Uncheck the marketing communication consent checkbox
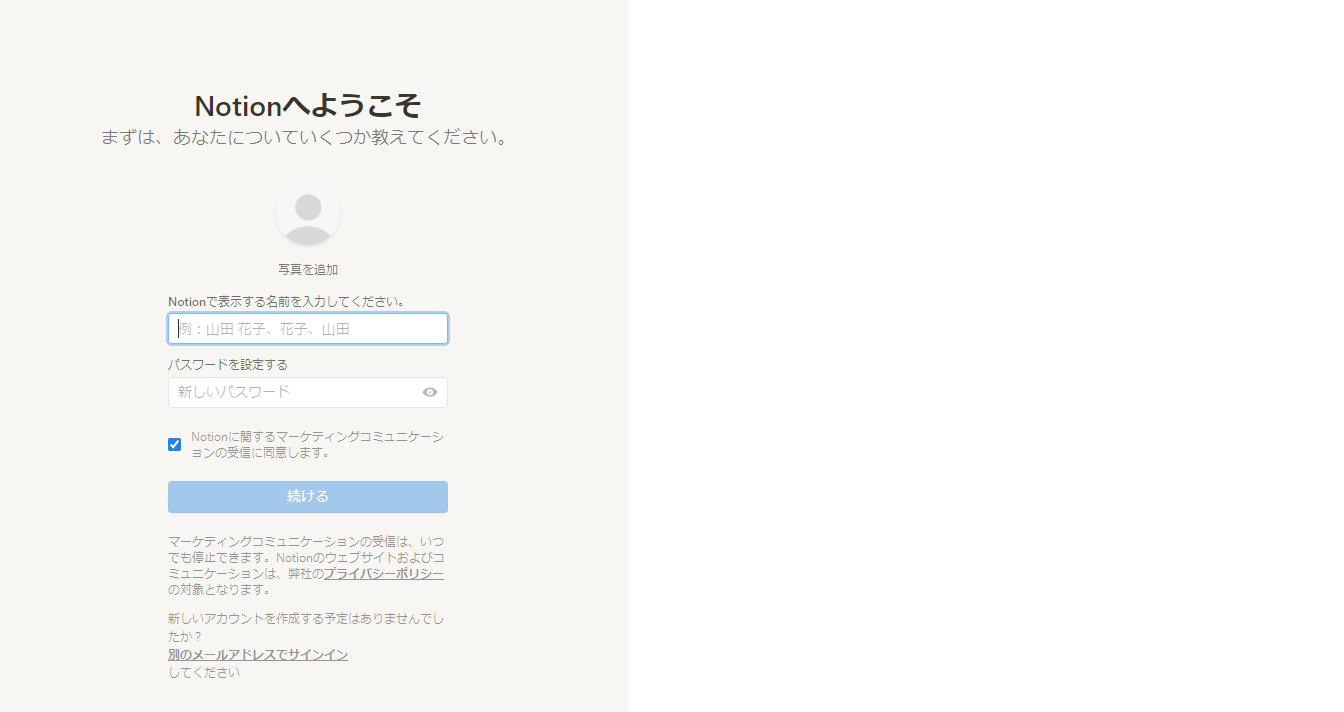 click(x=175, y=444)
